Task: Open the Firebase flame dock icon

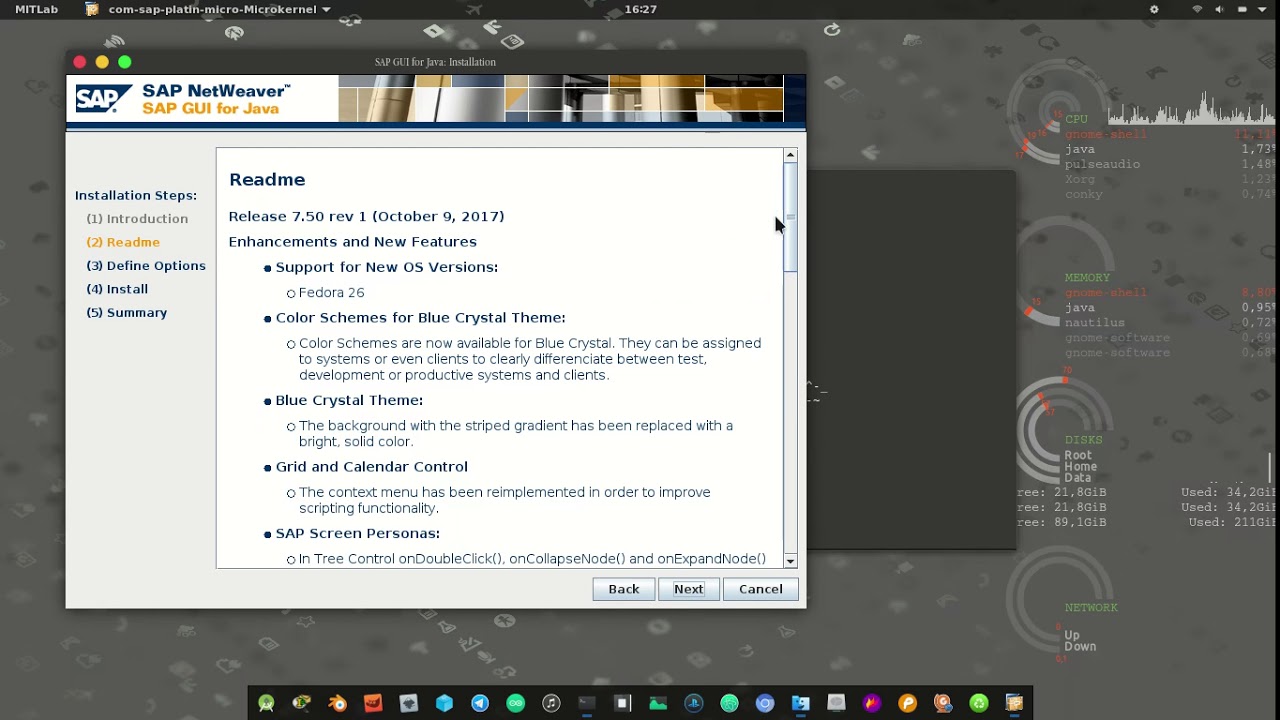Action: (872, 703)
